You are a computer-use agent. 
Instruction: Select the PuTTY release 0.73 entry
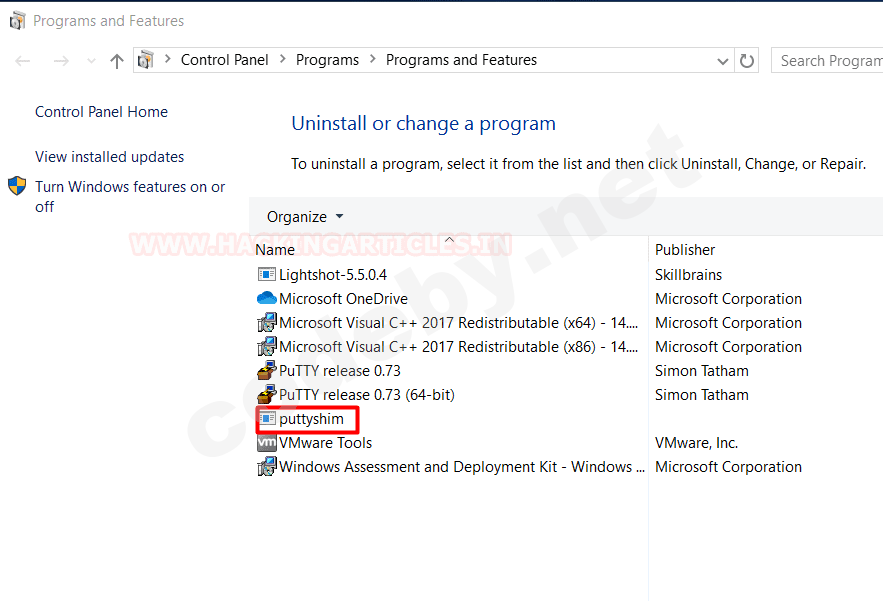click(340, 371)
